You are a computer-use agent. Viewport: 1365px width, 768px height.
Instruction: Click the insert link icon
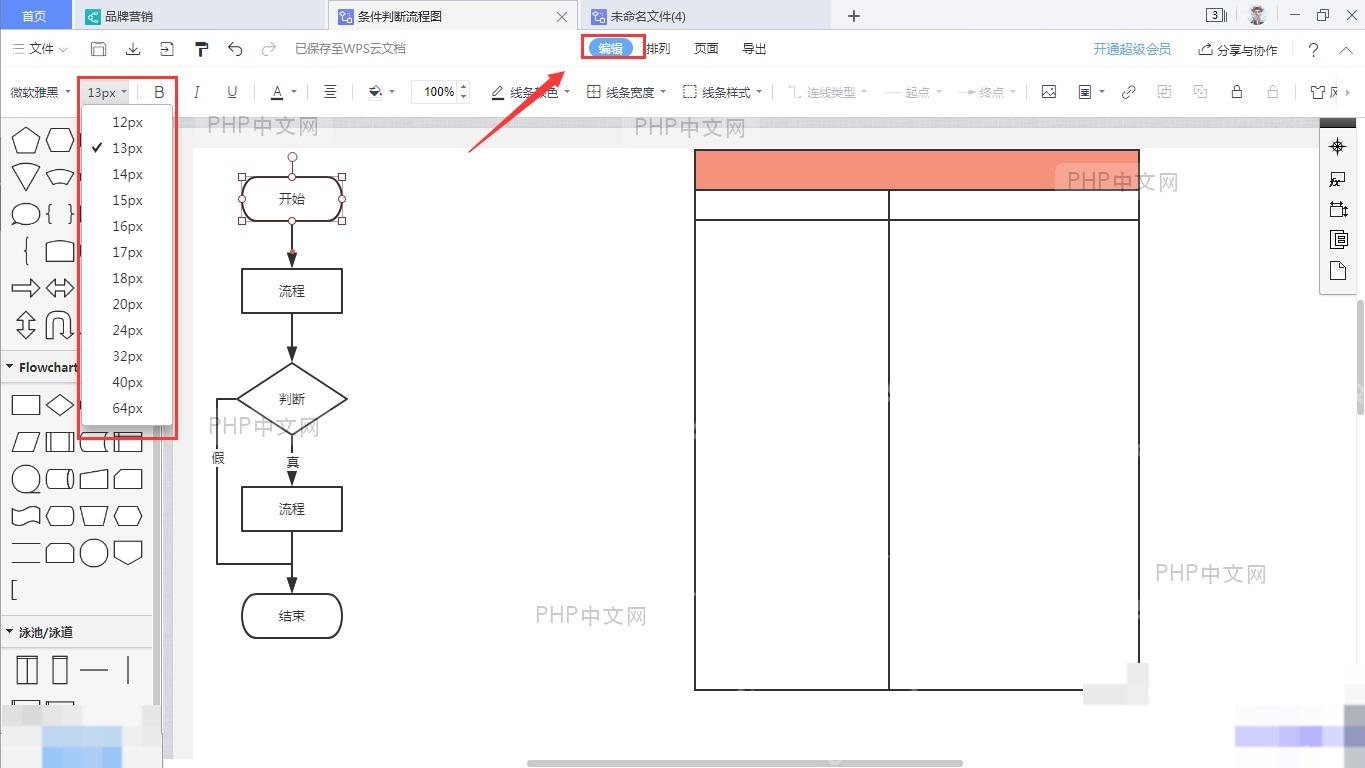click(1128, 92)
